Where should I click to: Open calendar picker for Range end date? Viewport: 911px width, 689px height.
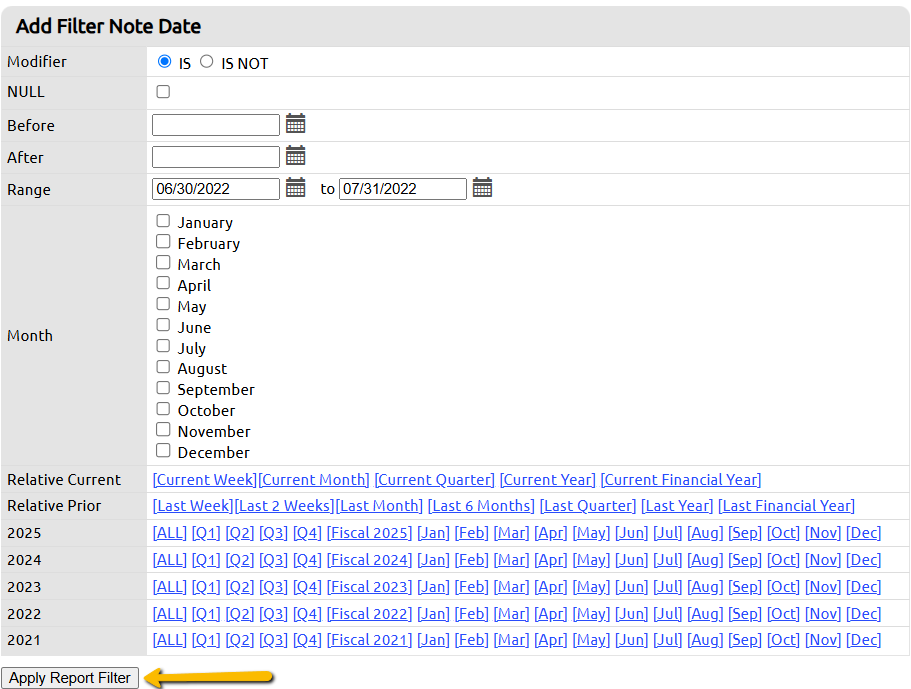pos(482,188)
